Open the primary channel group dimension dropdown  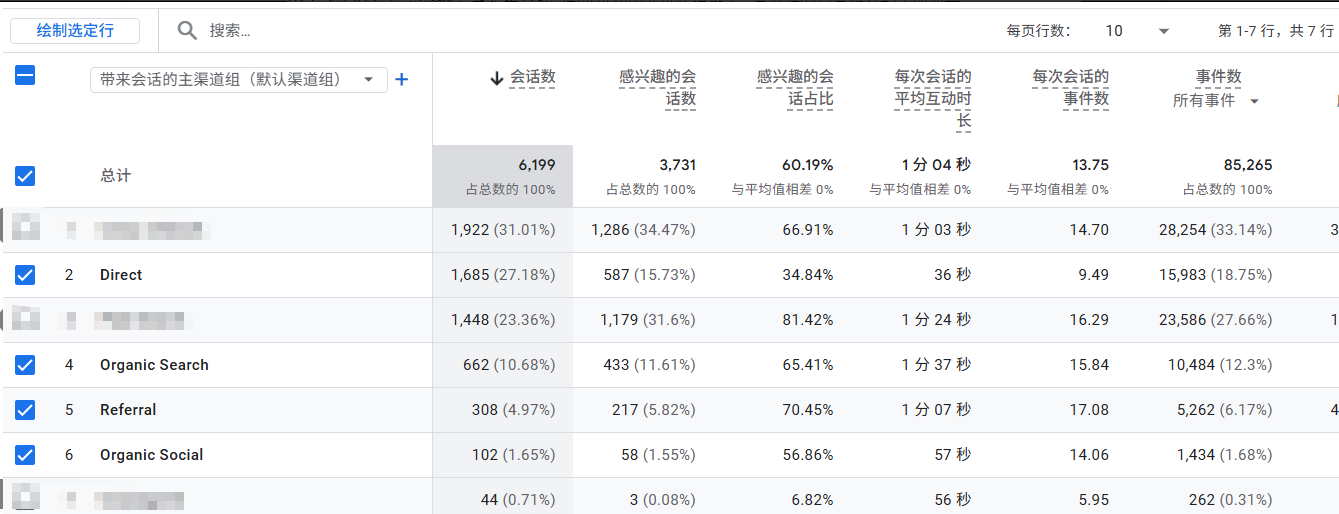click(238, 79)
